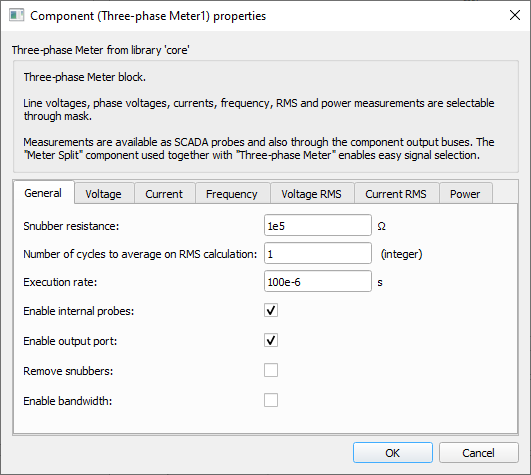The width and height of the screenshot is (531, 475).
Task: Select the General tab
Action: (43, 193)
